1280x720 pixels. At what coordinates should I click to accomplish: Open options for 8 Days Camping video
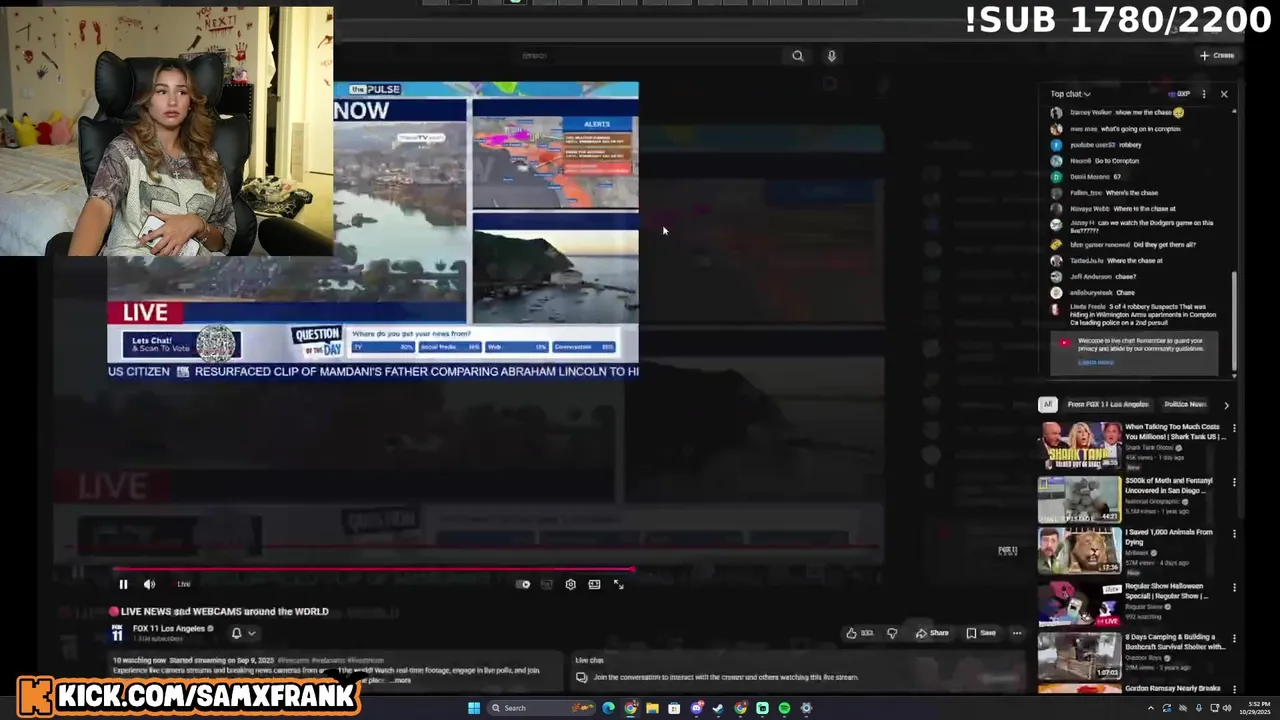[x=1234, y=638]
